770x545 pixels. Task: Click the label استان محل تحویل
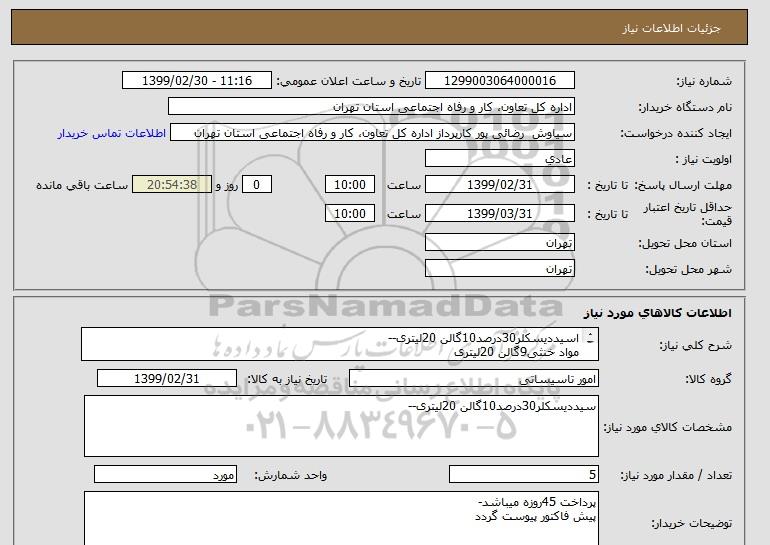click(685, 243)
